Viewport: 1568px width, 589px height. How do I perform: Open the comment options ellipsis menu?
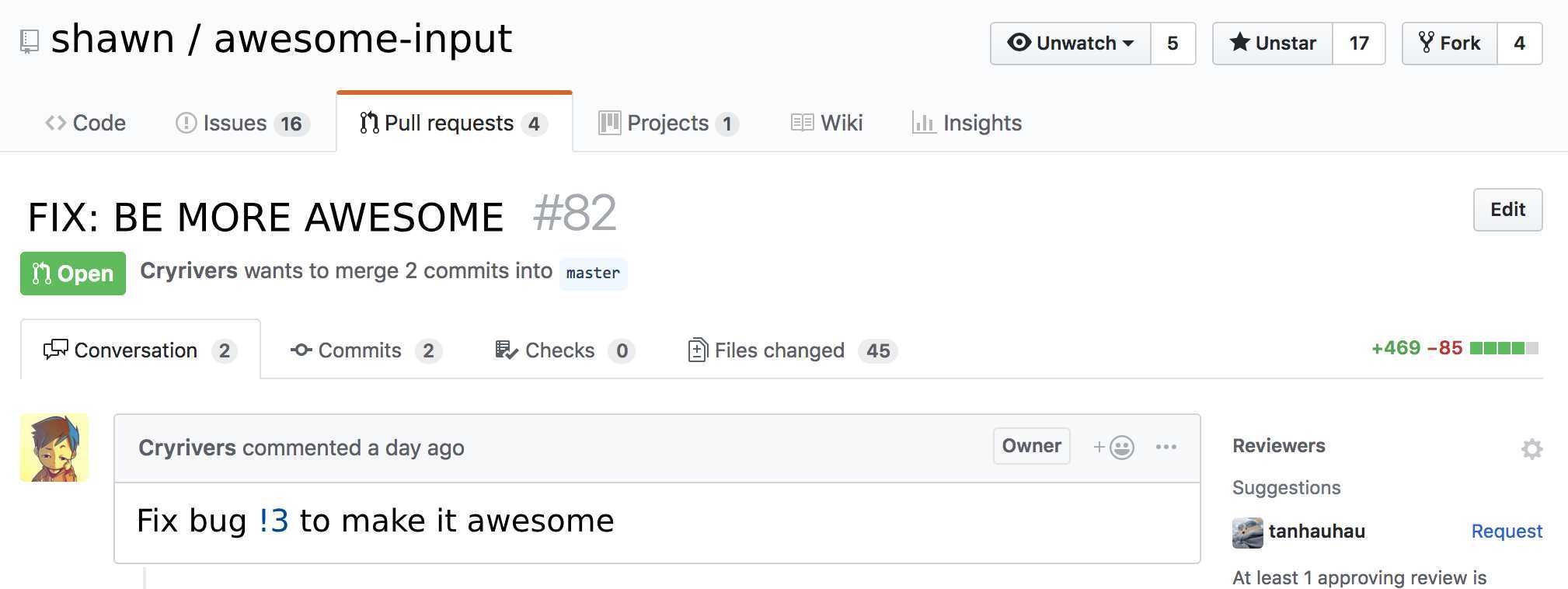tap(1166, 447)
